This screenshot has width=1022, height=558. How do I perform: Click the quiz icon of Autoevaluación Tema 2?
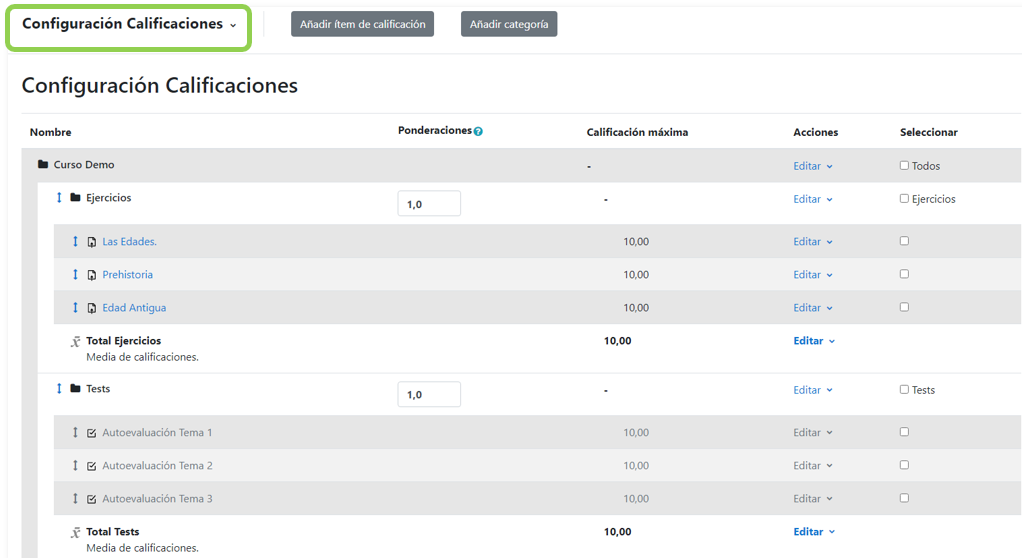92,466
